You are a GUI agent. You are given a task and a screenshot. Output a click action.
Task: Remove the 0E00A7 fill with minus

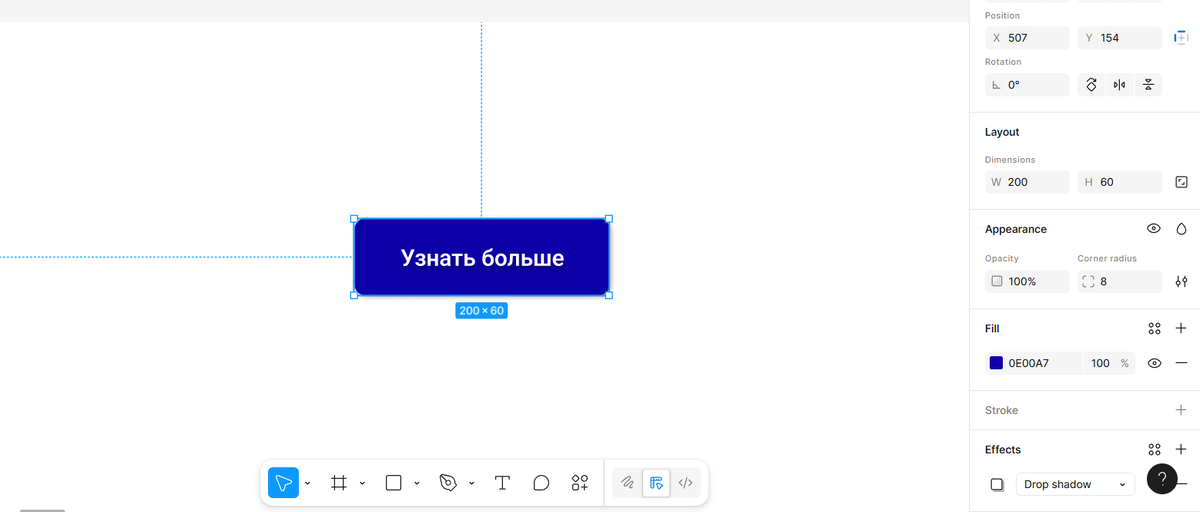point(1181,363)
